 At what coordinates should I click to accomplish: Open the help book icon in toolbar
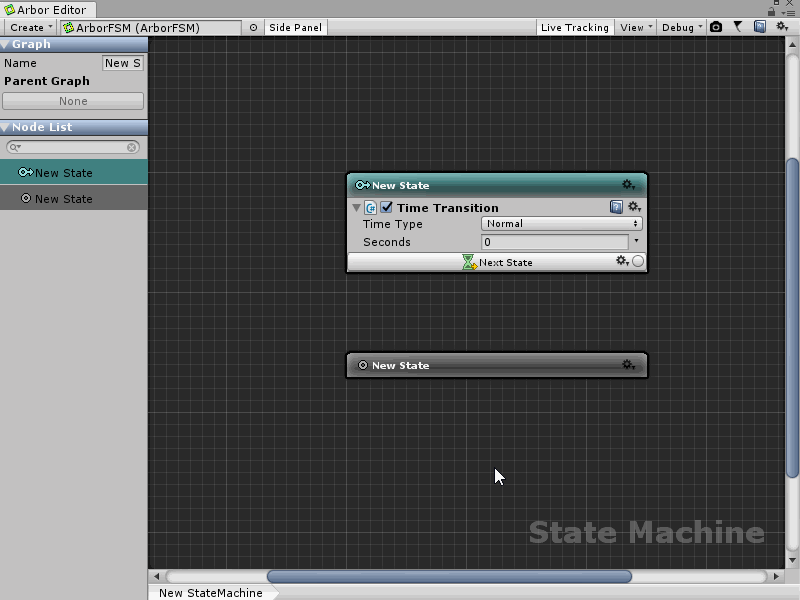point(760,27)
